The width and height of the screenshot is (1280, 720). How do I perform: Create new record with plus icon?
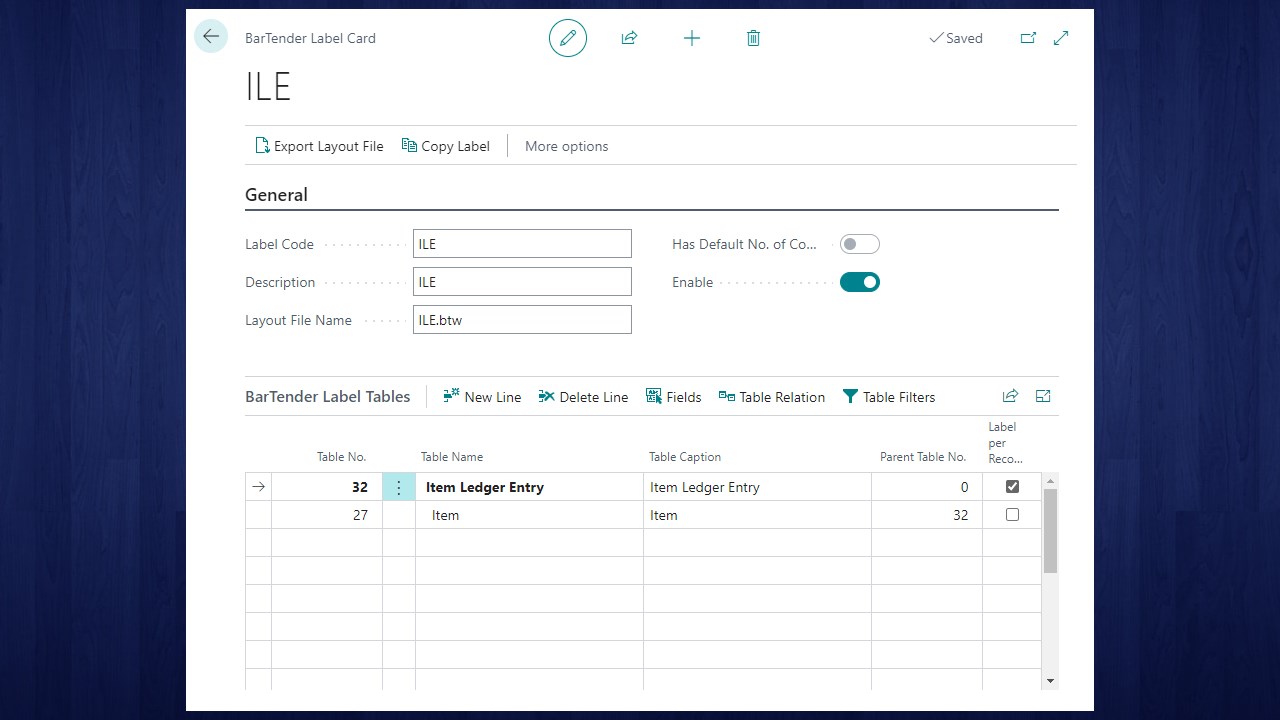(x=692, y=38)
